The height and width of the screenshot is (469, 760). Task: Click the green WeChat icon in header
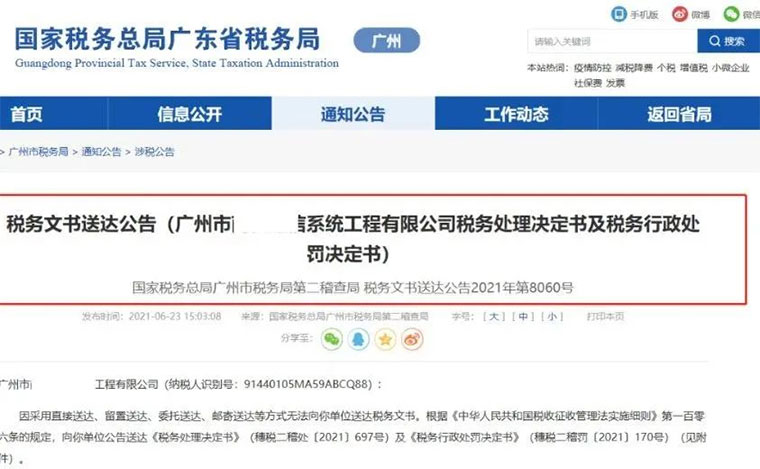pos(731,14)
